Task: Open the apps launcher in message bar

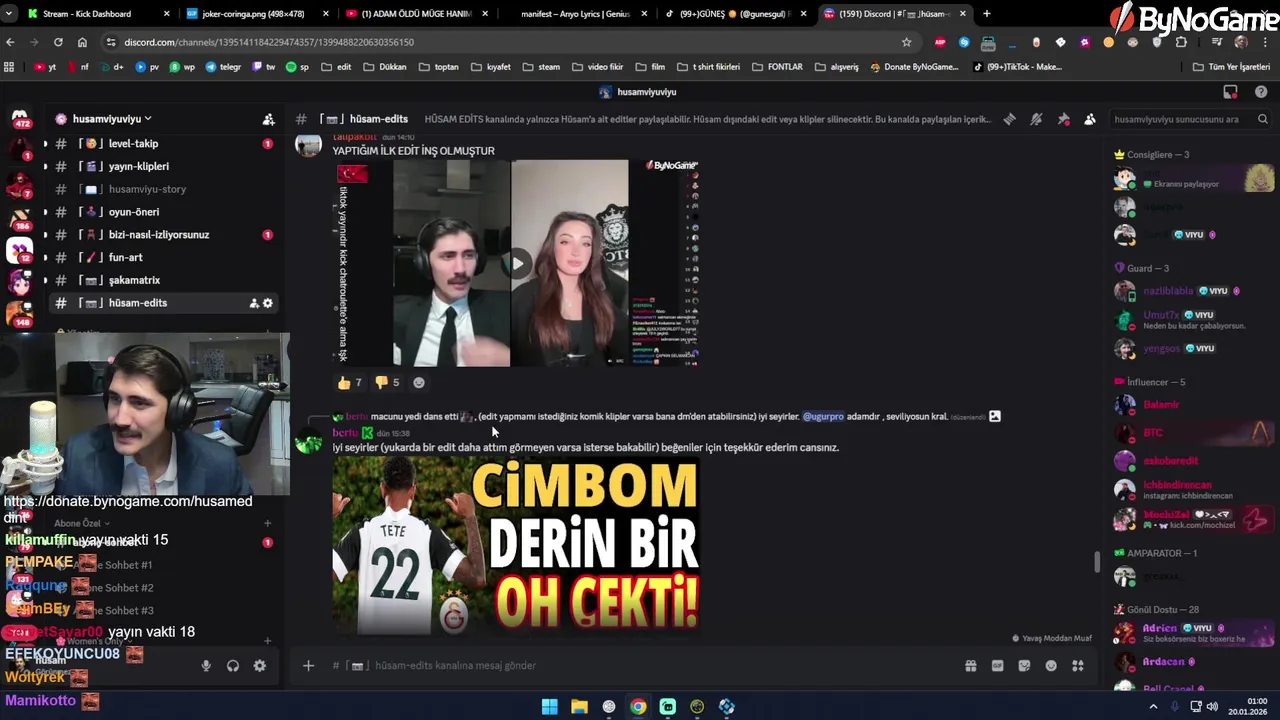Action: pos(1078,666)
